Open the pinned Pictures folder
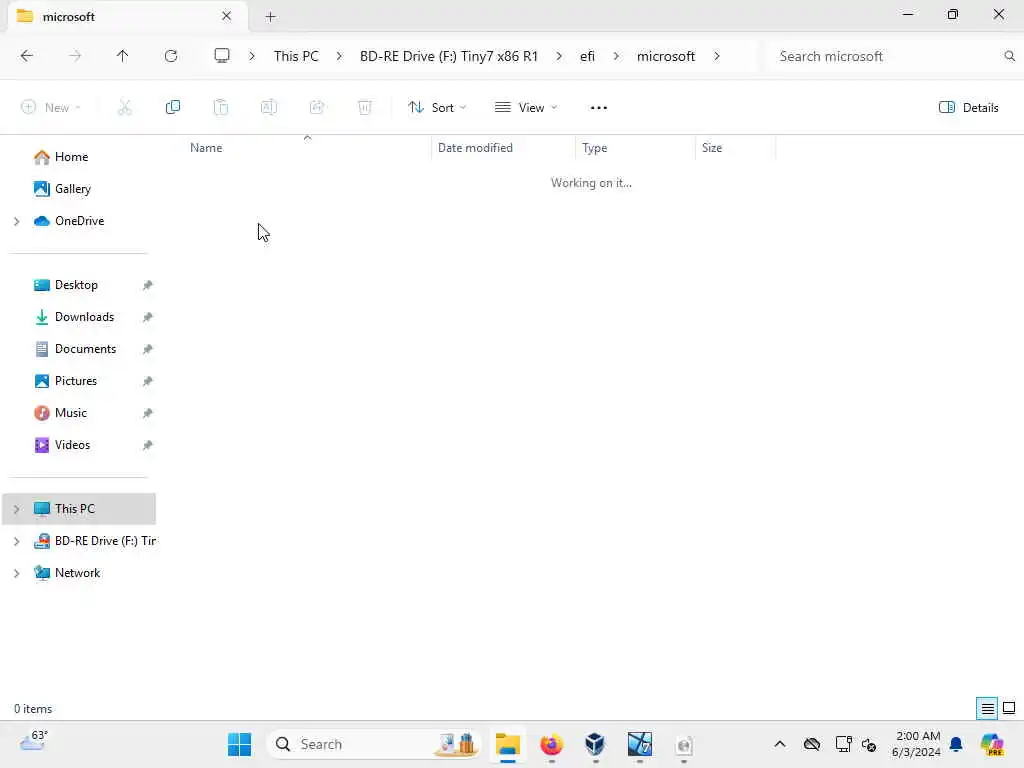 [x=76, y=381]
